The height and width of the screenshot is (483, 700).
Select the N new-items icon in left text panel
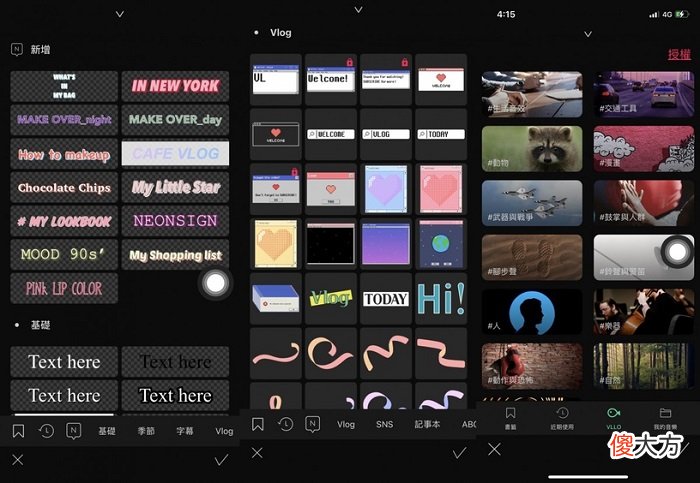(74, 431)
